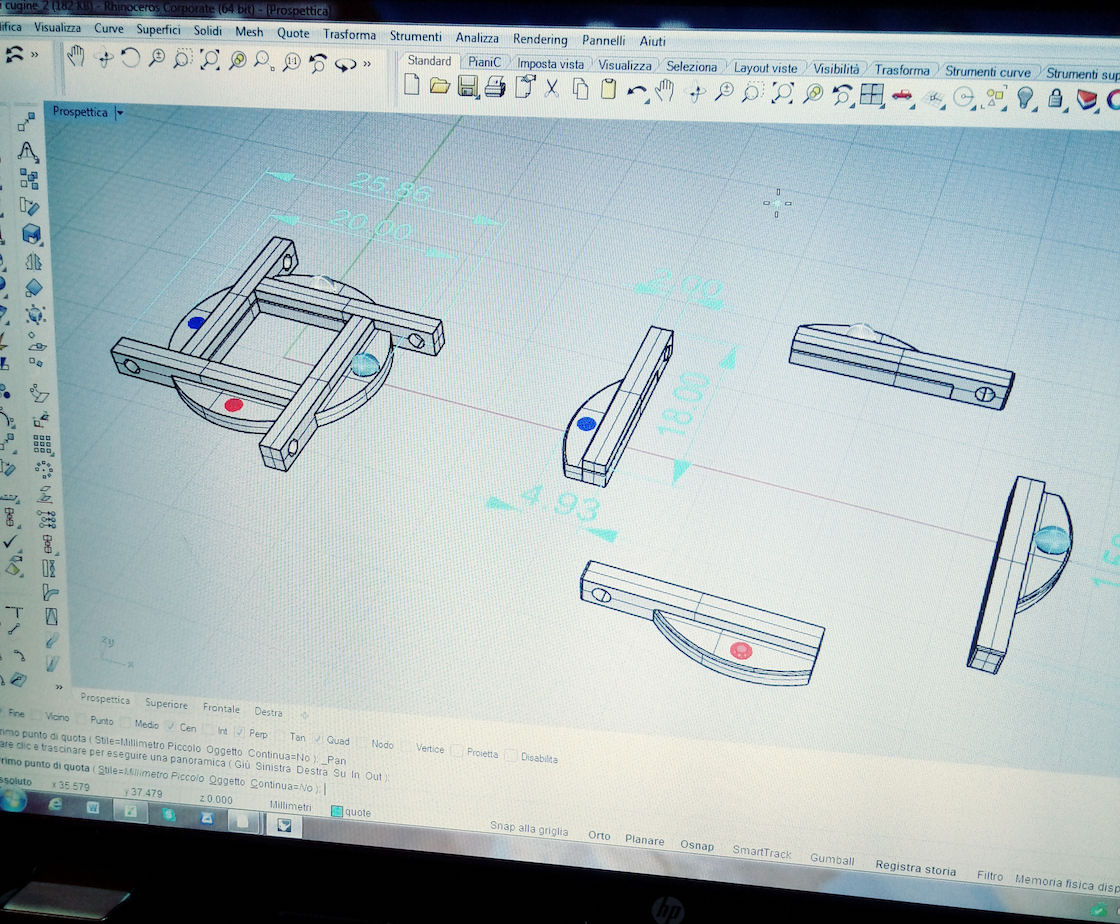Image resolution: width=1120 pixels, height=924 pixels.
Task: Open the Rendering menu
Action: coord(540,39)
